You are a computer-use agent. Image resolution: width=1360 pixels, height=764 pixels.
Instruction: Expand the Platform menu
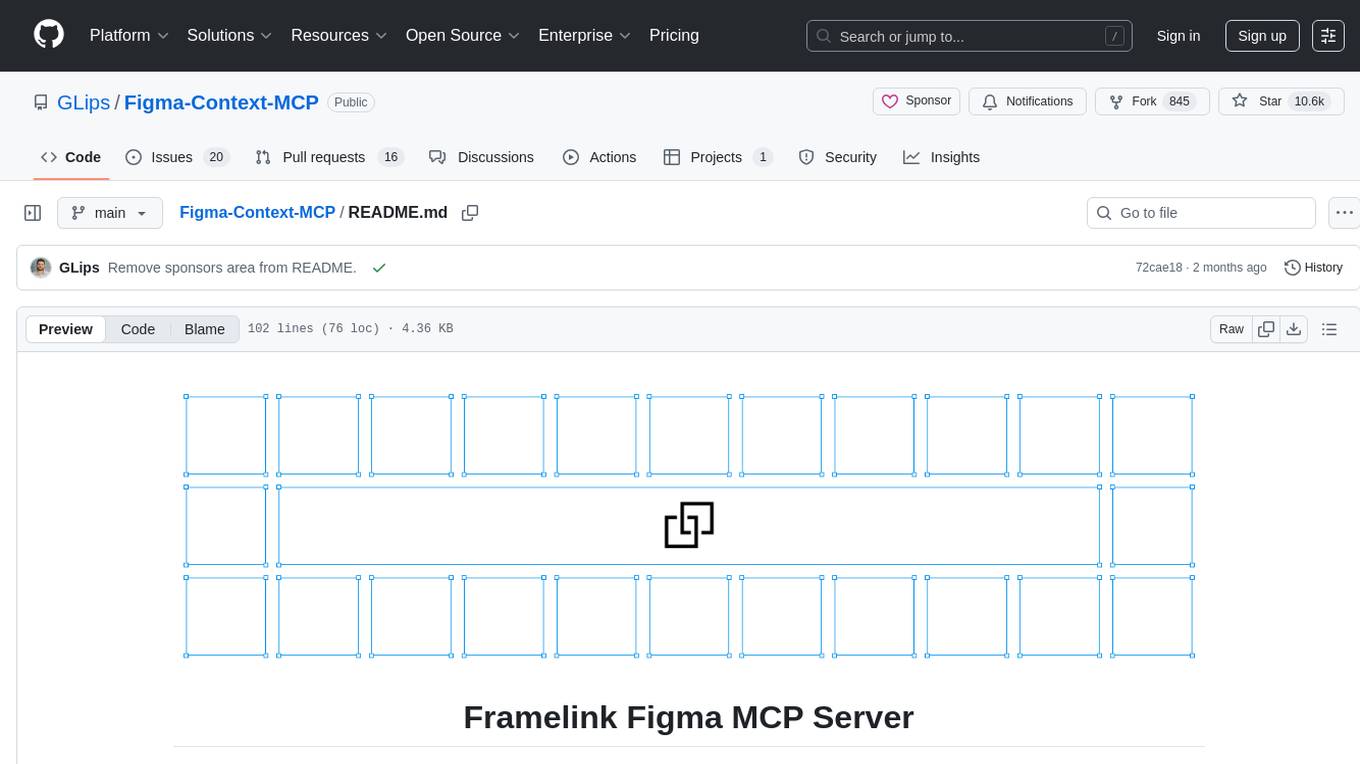tap(129, 35)
